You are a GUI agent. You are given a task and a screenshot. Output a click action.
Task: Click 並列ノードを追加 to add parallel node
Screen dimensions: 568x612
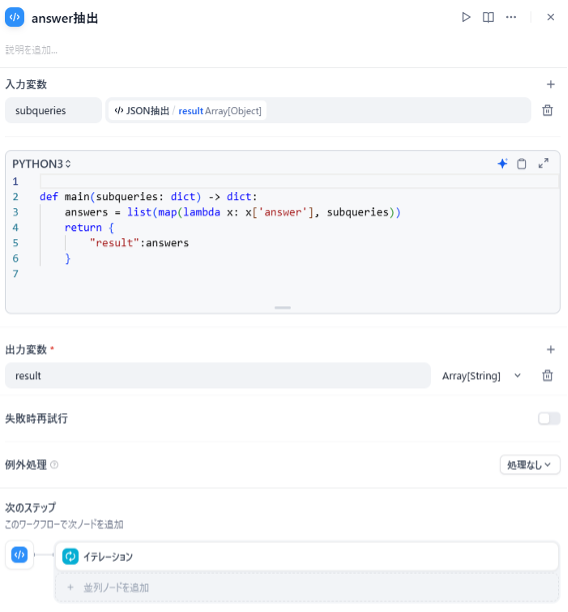point(306,588)
